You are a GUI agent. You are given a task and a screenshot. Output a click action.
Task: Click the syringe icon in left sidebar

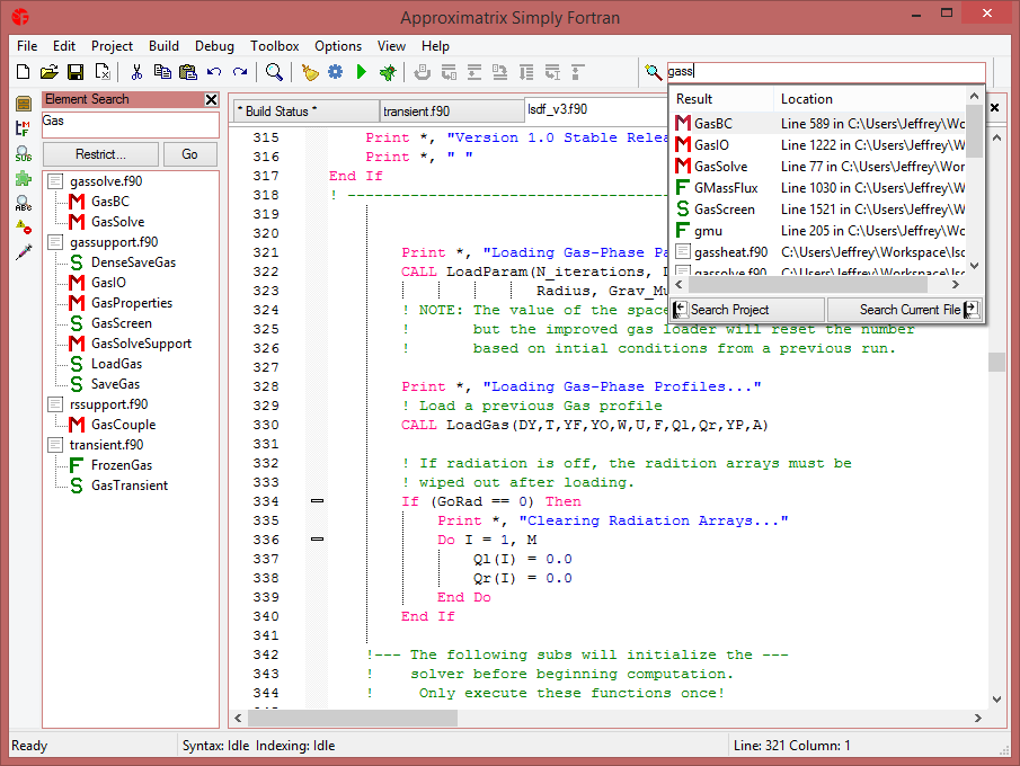pyautogui.click(x=23, y=252)
